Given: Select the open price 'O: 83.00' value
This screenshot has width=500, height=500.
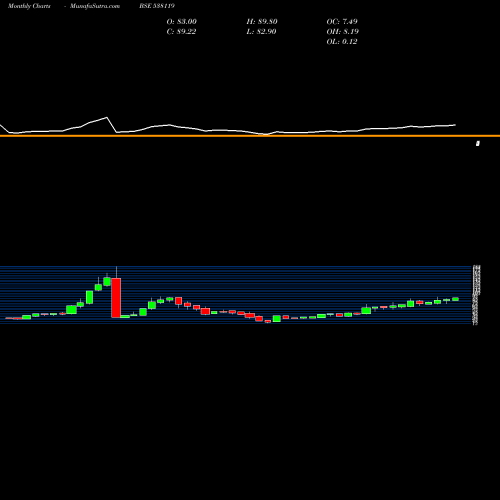Looking at the screenshot, I should point(182,22).
